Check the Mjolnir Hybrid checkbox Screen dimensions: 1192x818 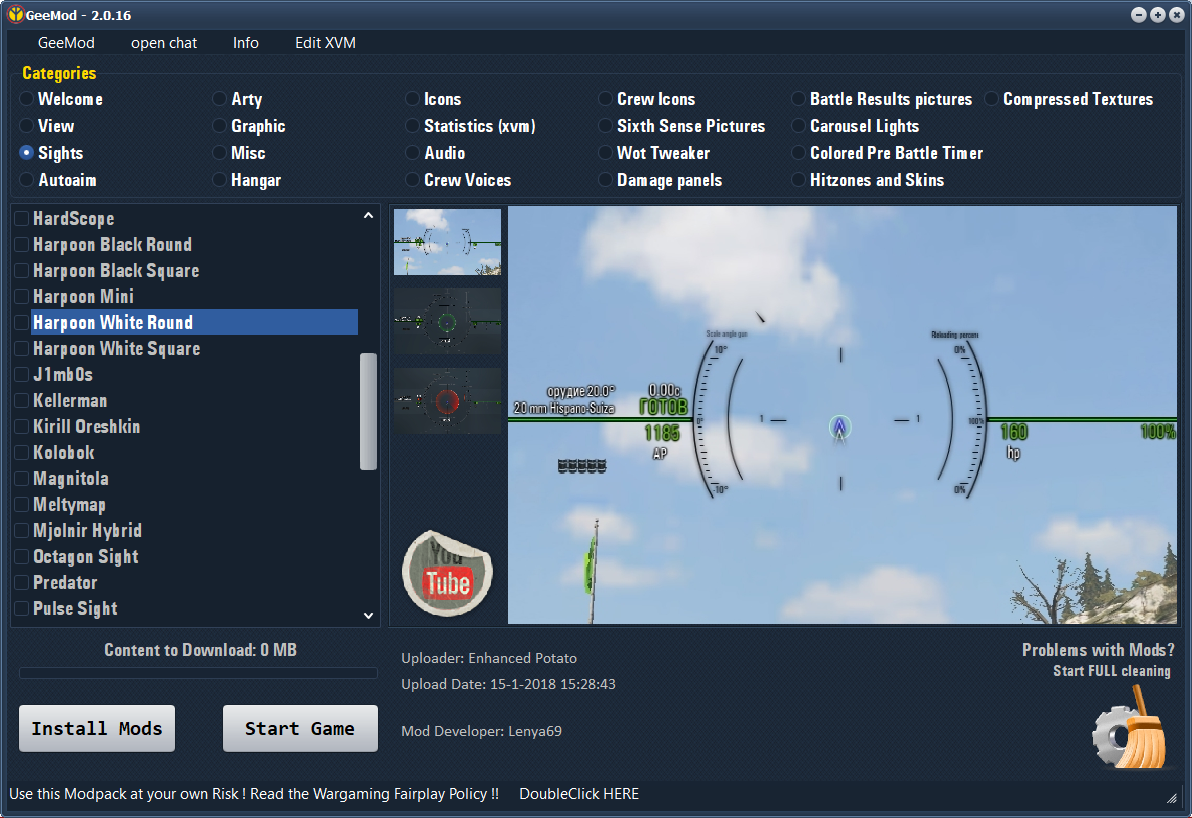coord(21,531)
